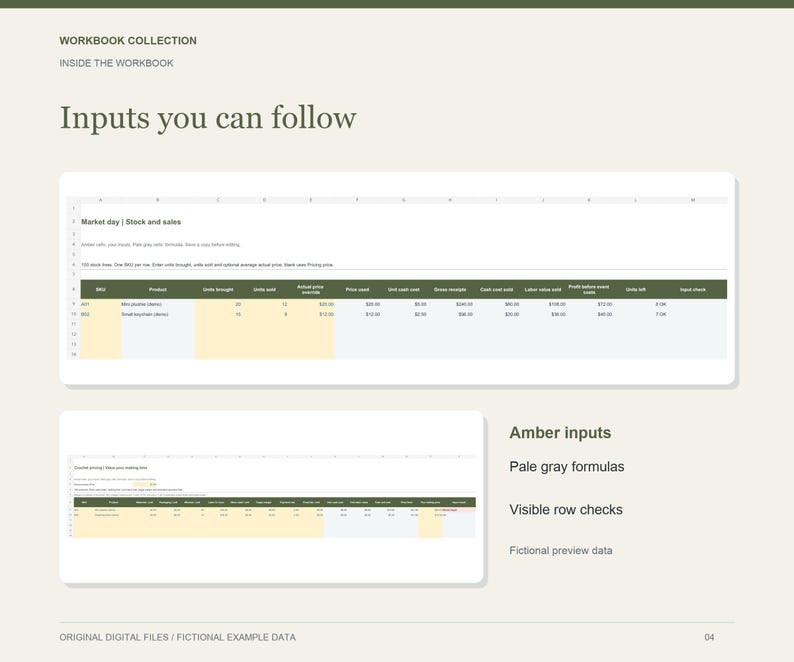Select the gross receipts '$240.00' cell
This screenshot has width=794, height=662.
coord(450,304)
